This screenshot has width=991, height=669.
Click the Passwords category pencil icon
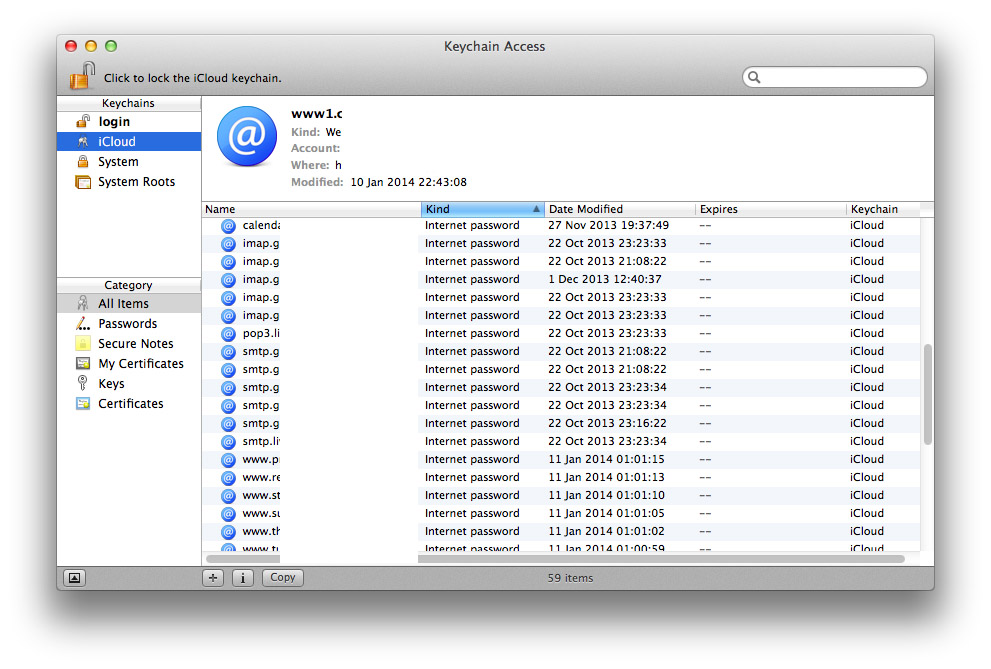pyautogui.click(x=83, y=323)
